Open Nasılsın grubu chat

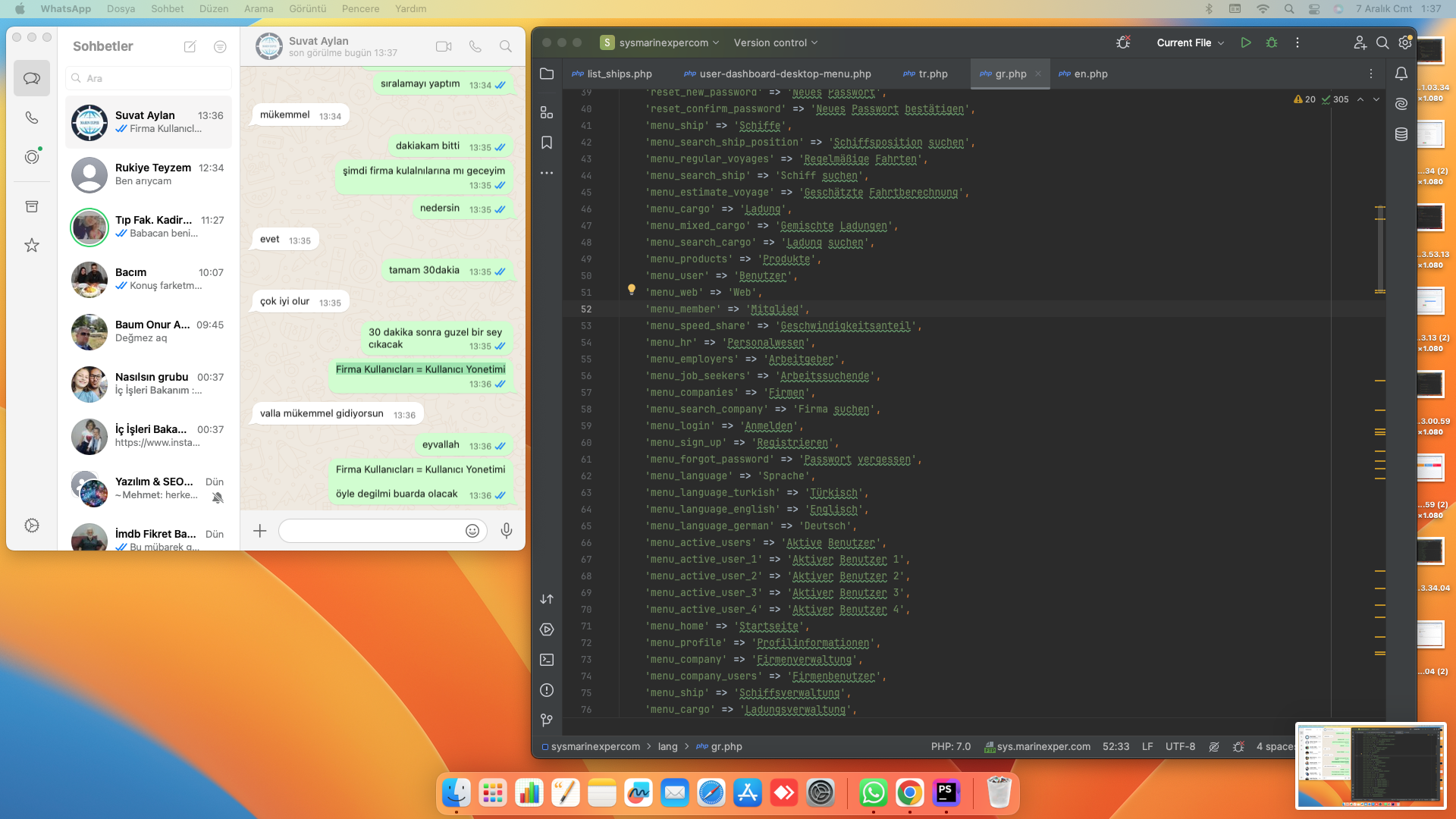click(x=149, y=384)
